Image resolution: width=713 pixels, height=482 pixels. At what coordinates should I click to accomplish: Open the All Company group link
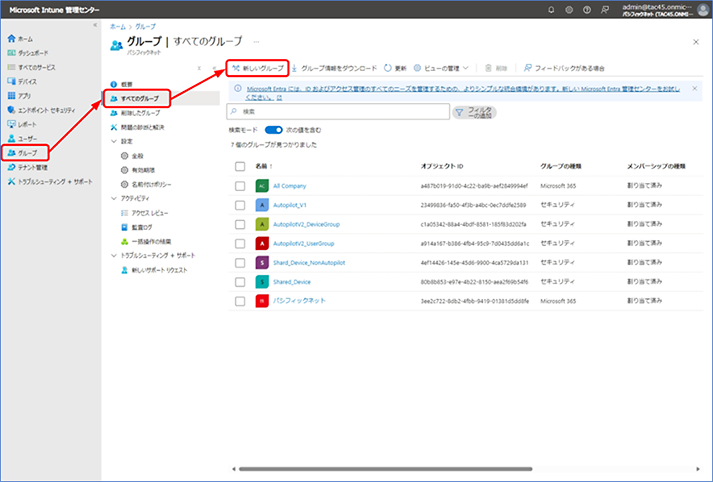click(x=290, y=186)
